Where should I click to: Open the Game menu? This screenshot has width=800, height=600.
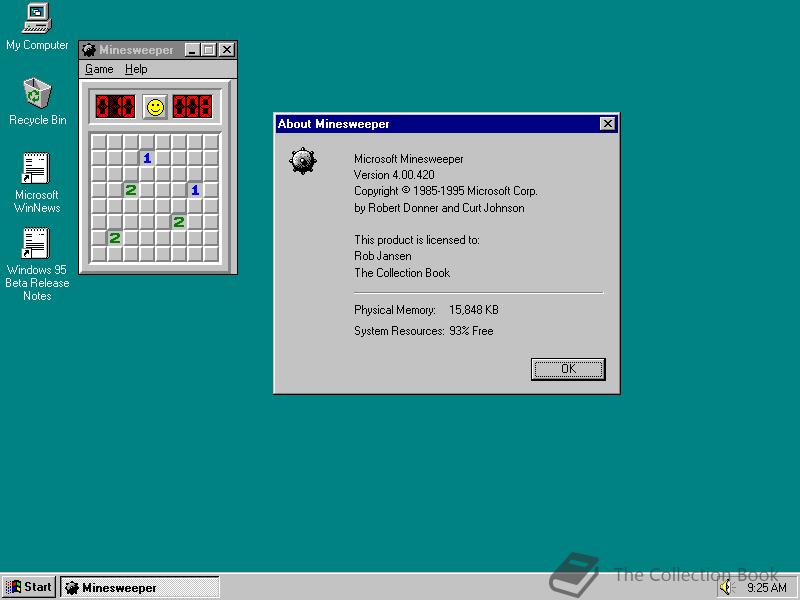click(x=98, y=69)
